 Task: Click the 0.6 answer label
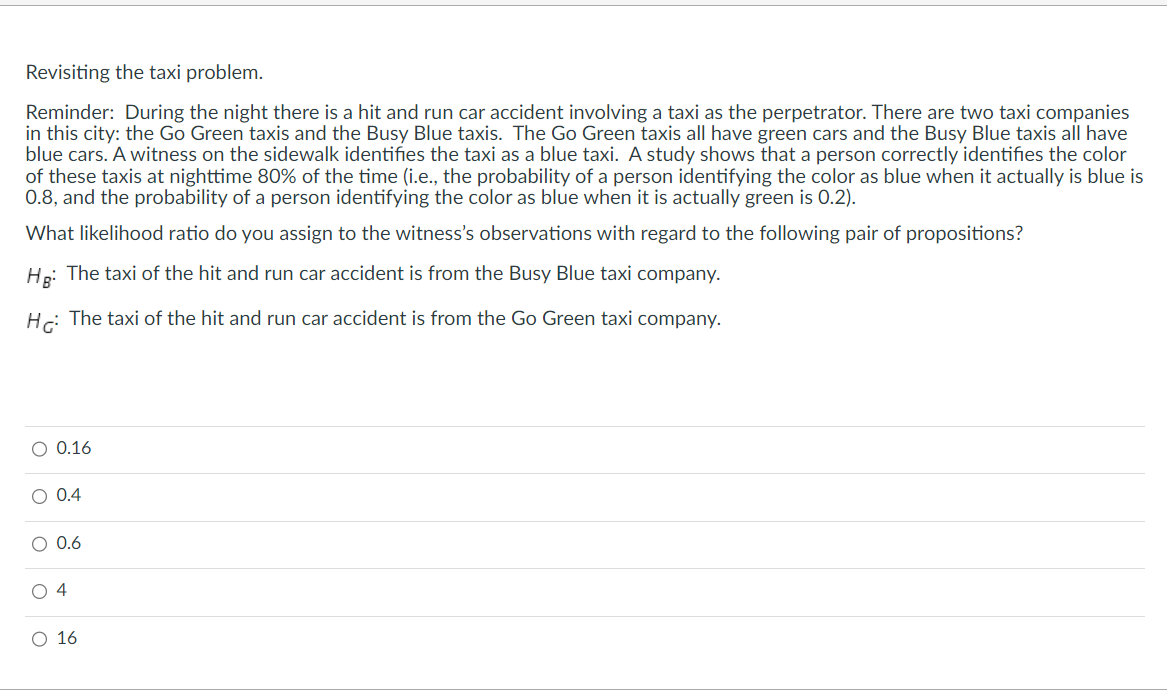70,543
